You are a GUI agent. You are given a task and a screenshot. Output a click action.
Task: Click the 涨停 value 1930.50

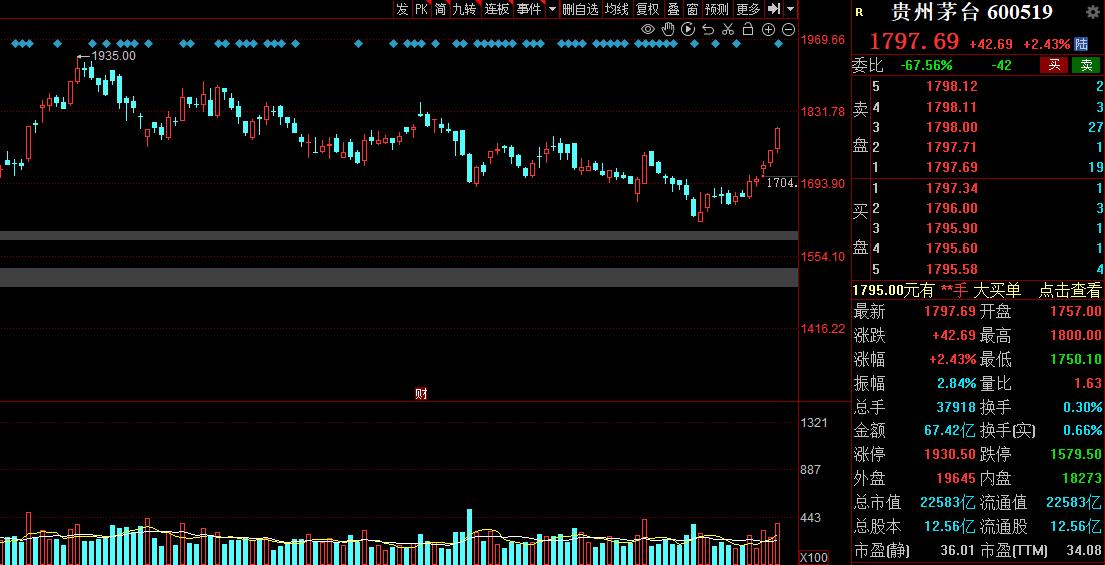click(x=949, y=454)
